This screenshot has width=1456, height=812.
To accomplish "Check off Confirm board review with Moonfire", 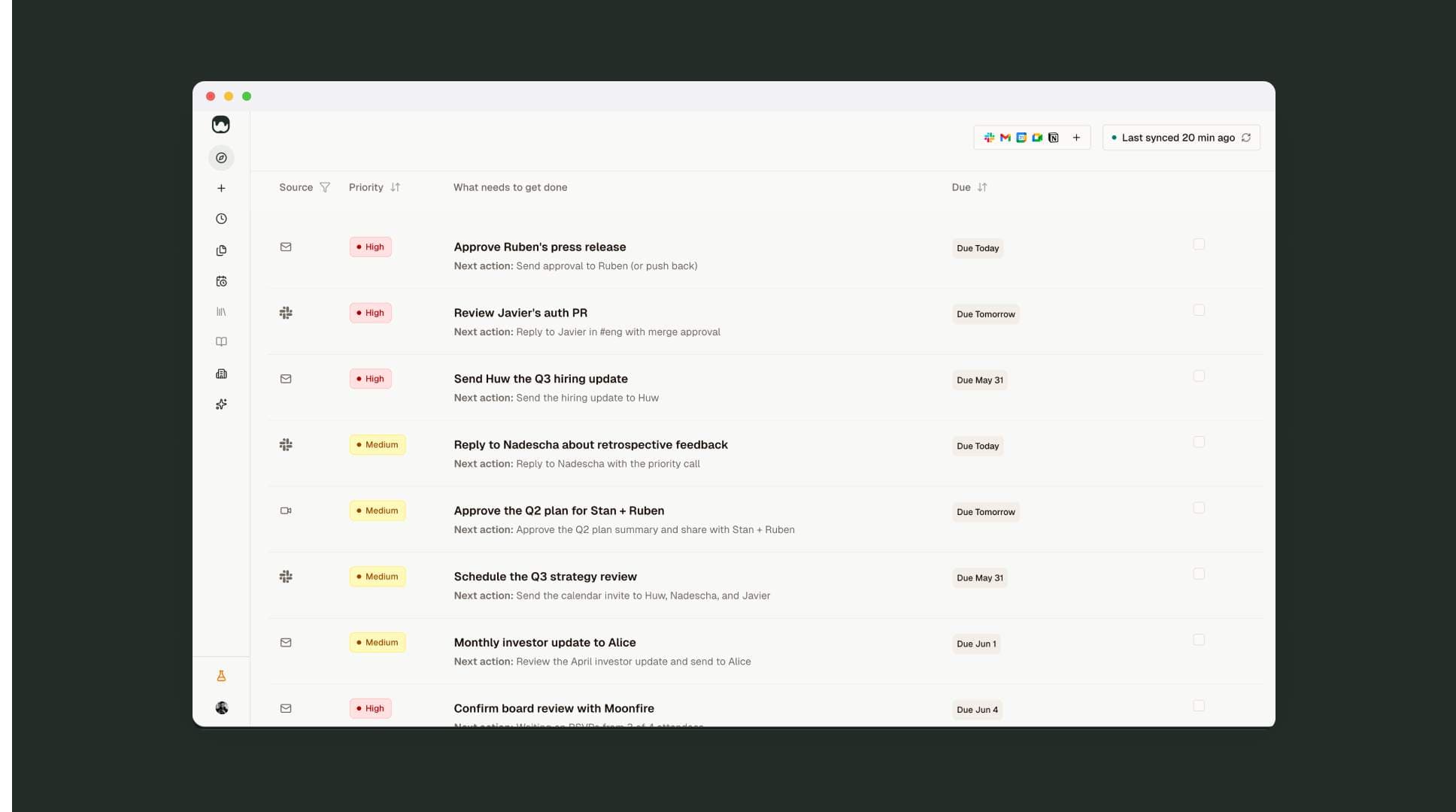I will (x=1199, y=705).
